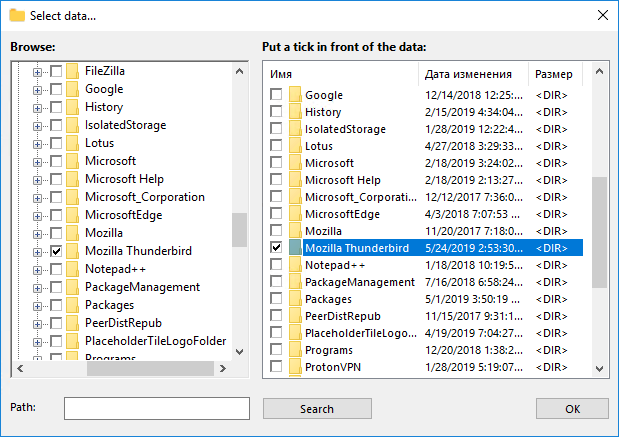Select Microsoft_Corporation name in Browse tree
Screen dimensions: 619x437
click(x=145, y=197)
